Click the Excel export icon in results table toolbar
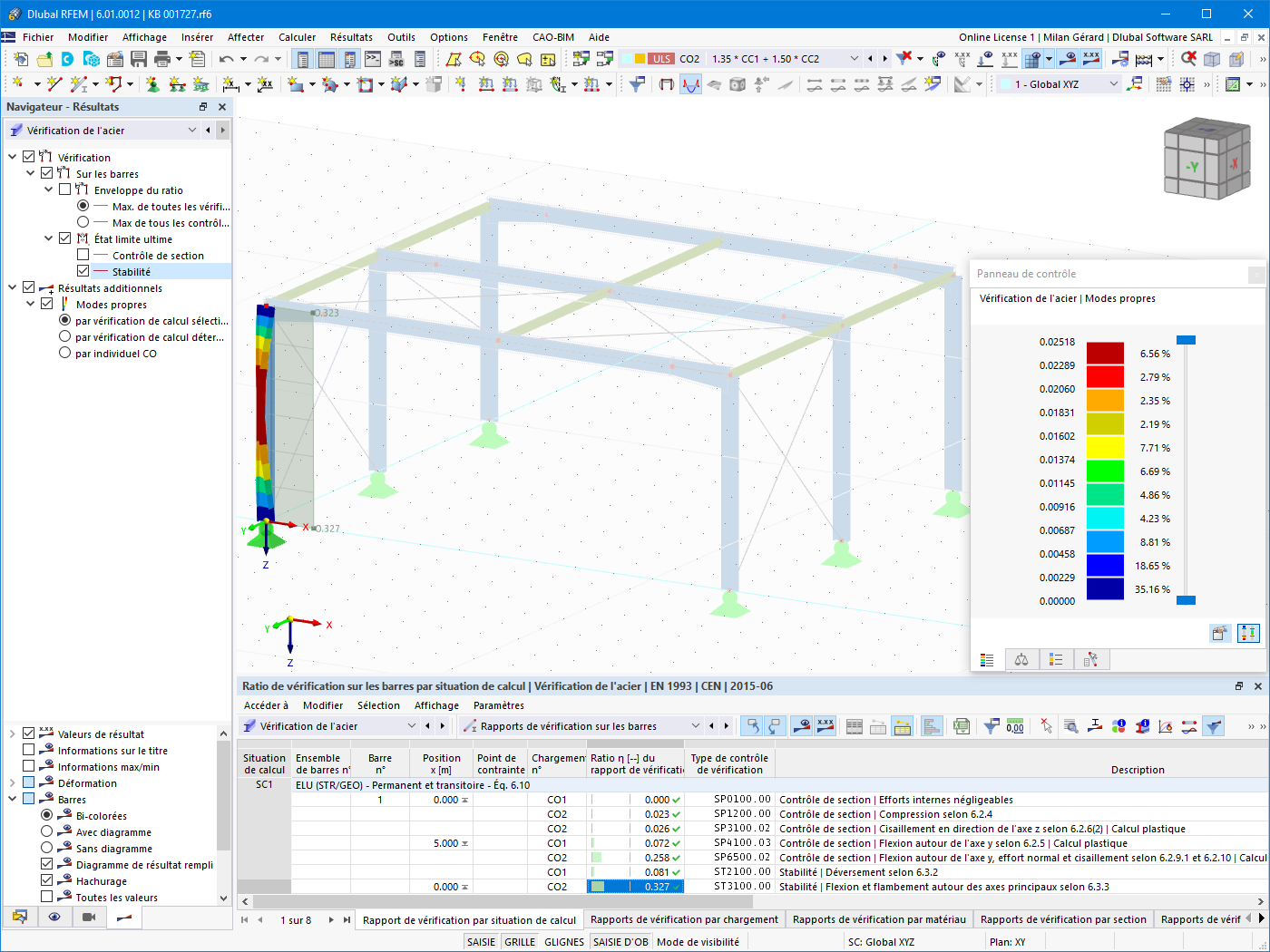The width and height of the screenshot is (1270, 952). pos(962,726)
